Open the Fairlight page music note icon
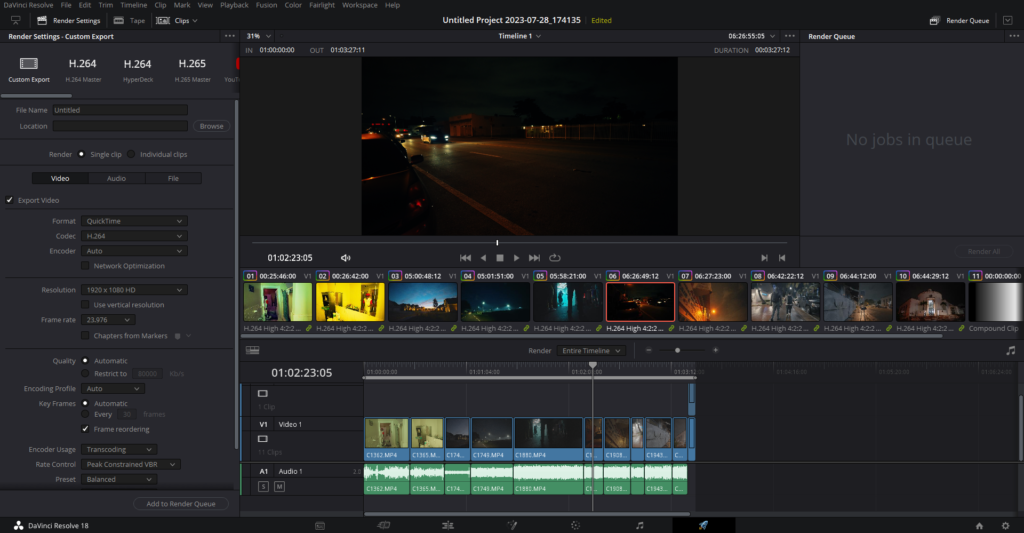 (x=639, y=525)
